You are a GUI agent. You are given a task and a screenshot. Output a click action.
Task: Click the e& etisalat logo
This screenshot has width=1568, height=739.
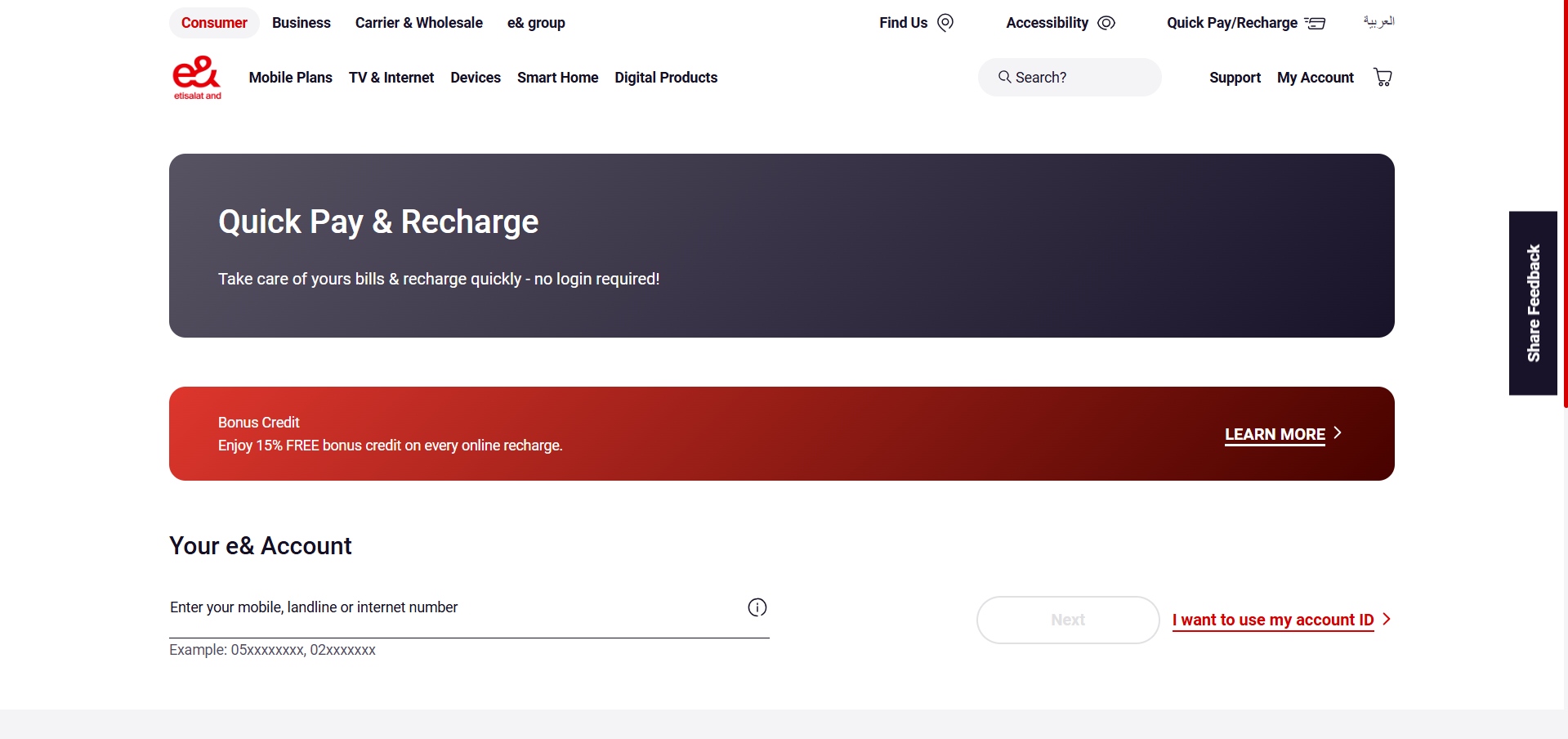coord(197,78)
